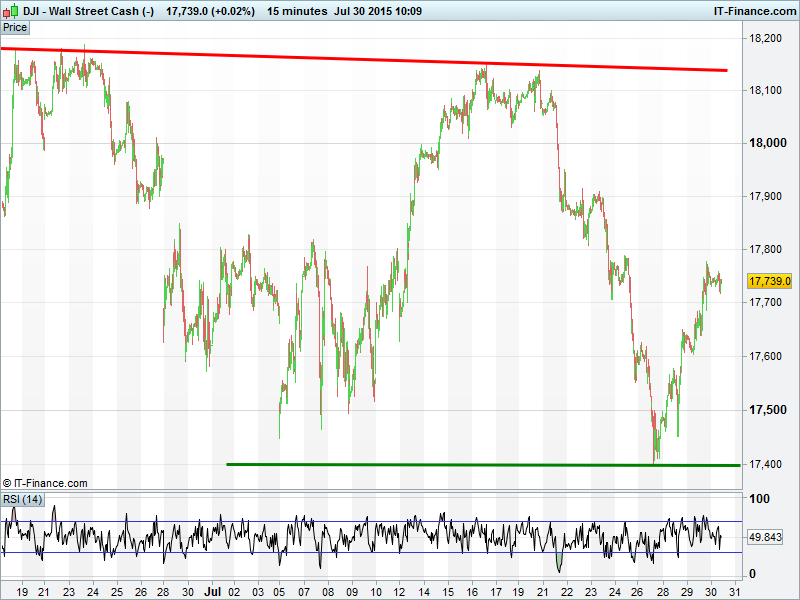Click the 18,000 level on price axis
This screenshot has height=600, width=800.
coord(766,143)
